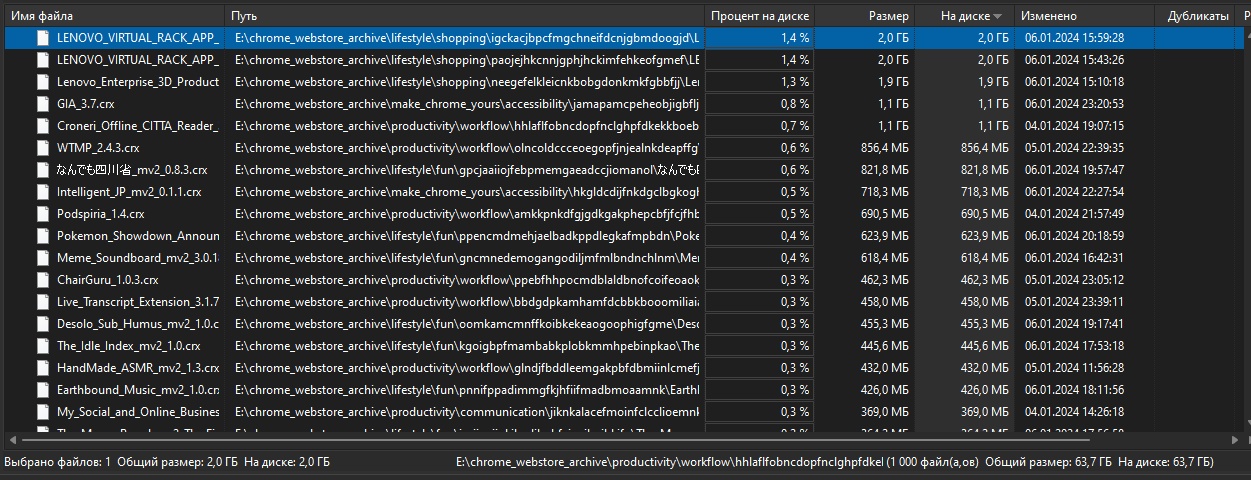Select the ChairGuru_1.0.3.crx file name

coord(107,280)
